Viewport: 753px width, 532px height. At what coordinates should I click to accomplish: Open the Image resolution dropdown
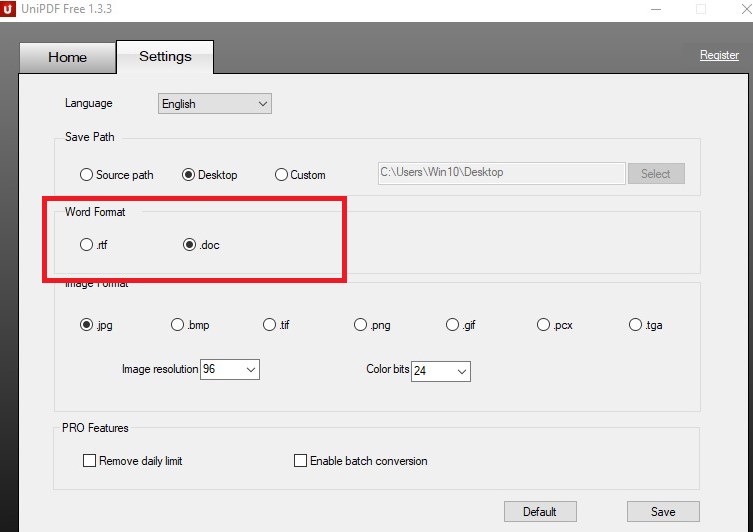click(230, 369)
